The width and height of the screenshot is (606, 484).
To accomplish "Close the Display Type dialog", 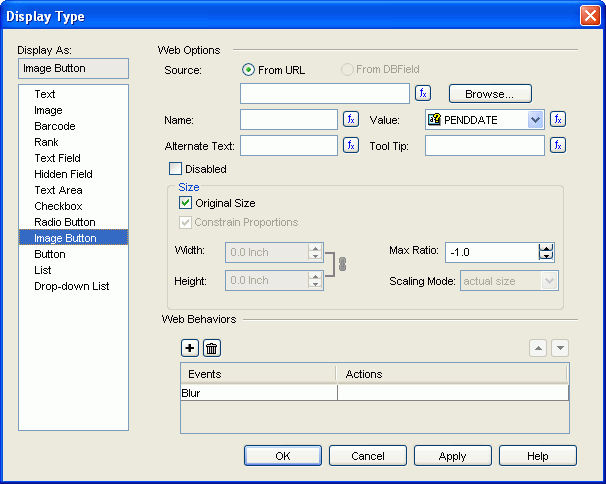I will 590,16.
